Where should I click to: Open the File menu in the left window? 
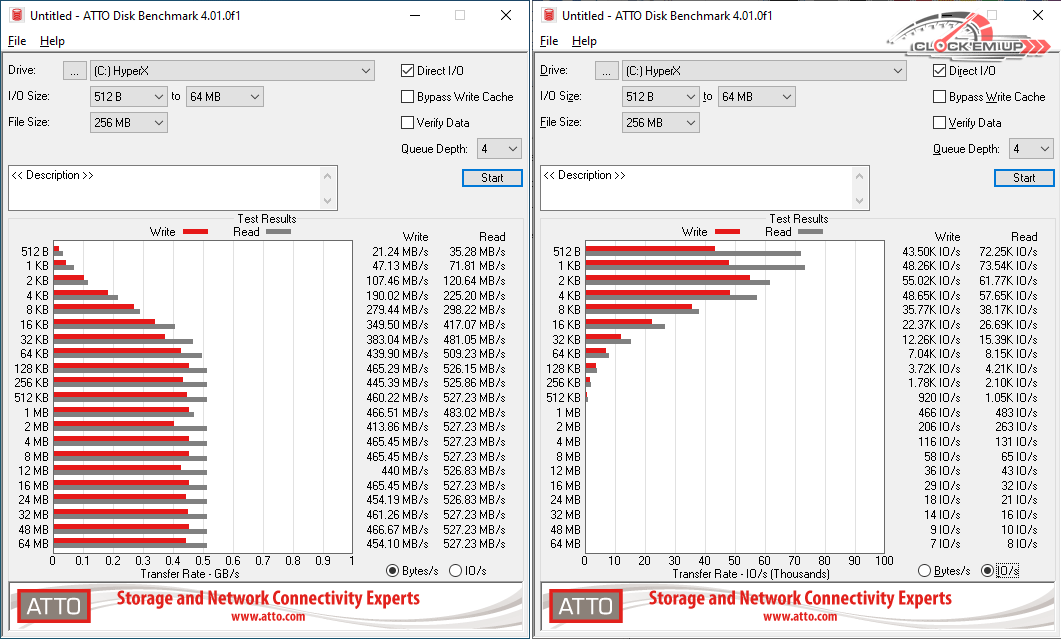coord(17,41)
